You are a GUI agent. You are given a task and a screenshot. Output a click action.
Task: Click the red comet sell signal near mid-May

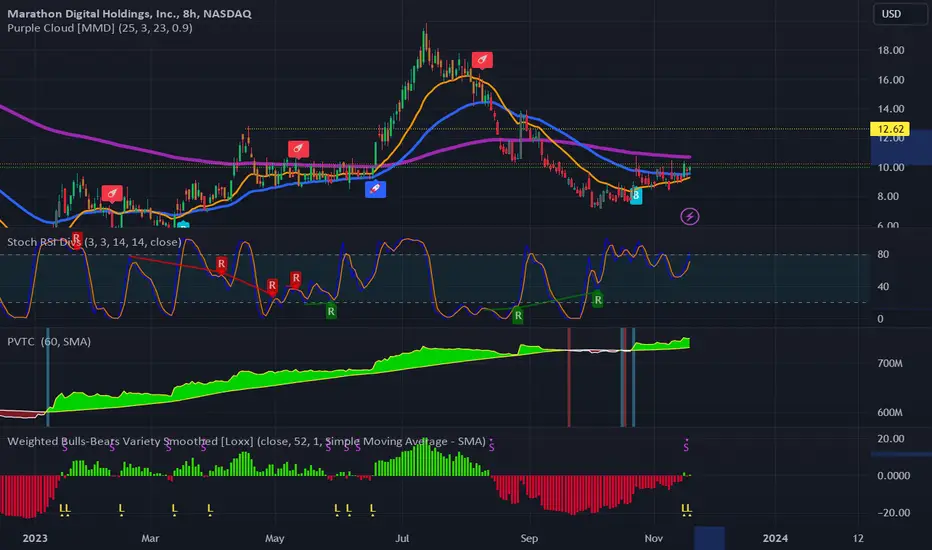tap(298, 149)
